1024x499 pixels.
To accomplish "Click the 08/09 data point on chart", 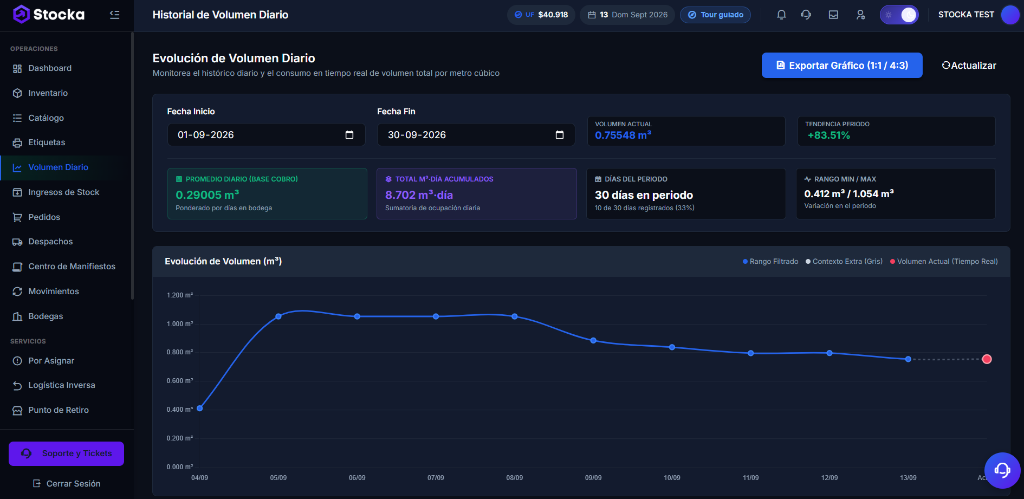I will 515,316.
